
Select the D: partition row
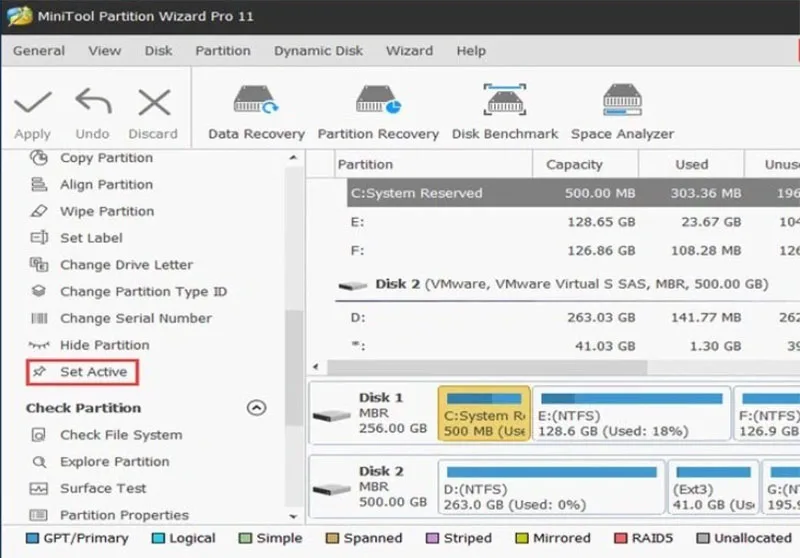pyautogui.click(x=573, y=317)
